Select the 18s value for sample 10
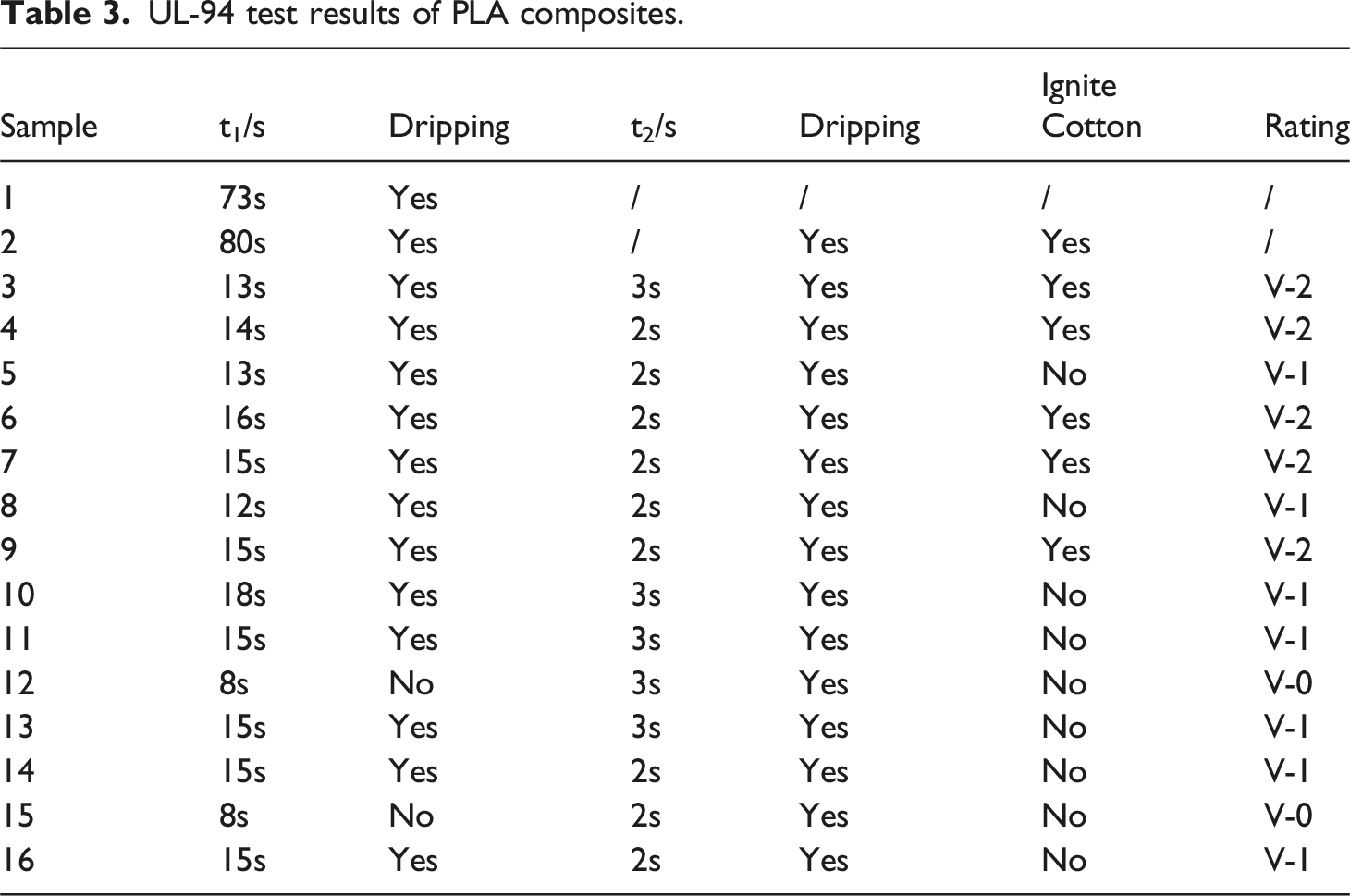Viewport: 1350px width, 896px height. [242, 595]
